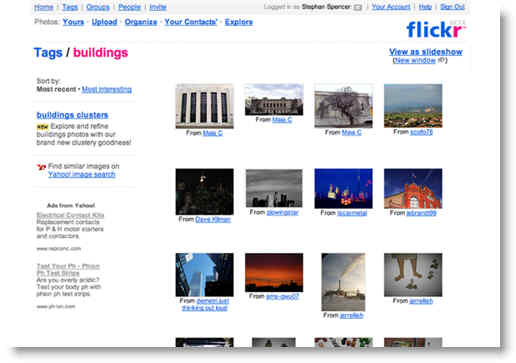Click author link under blue night lights photo
The height and width of the screenshot is (363, 516).
(352, 213)
